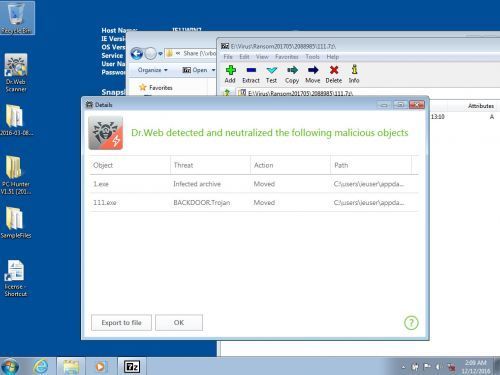Open 7-Zip from the taskbar
Viewport: 500px width, 375px height.
[132, 367]
